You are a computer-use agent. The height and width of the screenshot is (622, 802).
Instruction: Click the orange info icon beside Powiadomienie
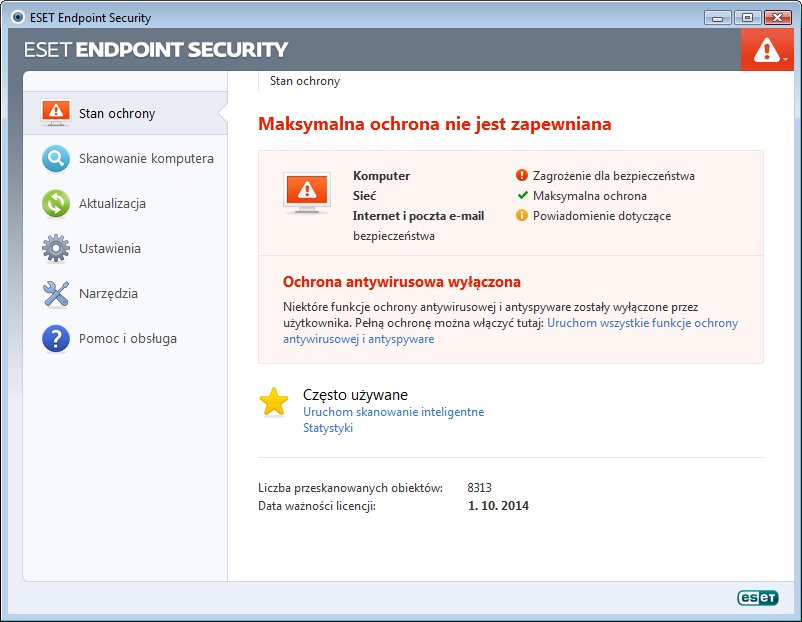[522, 215]
